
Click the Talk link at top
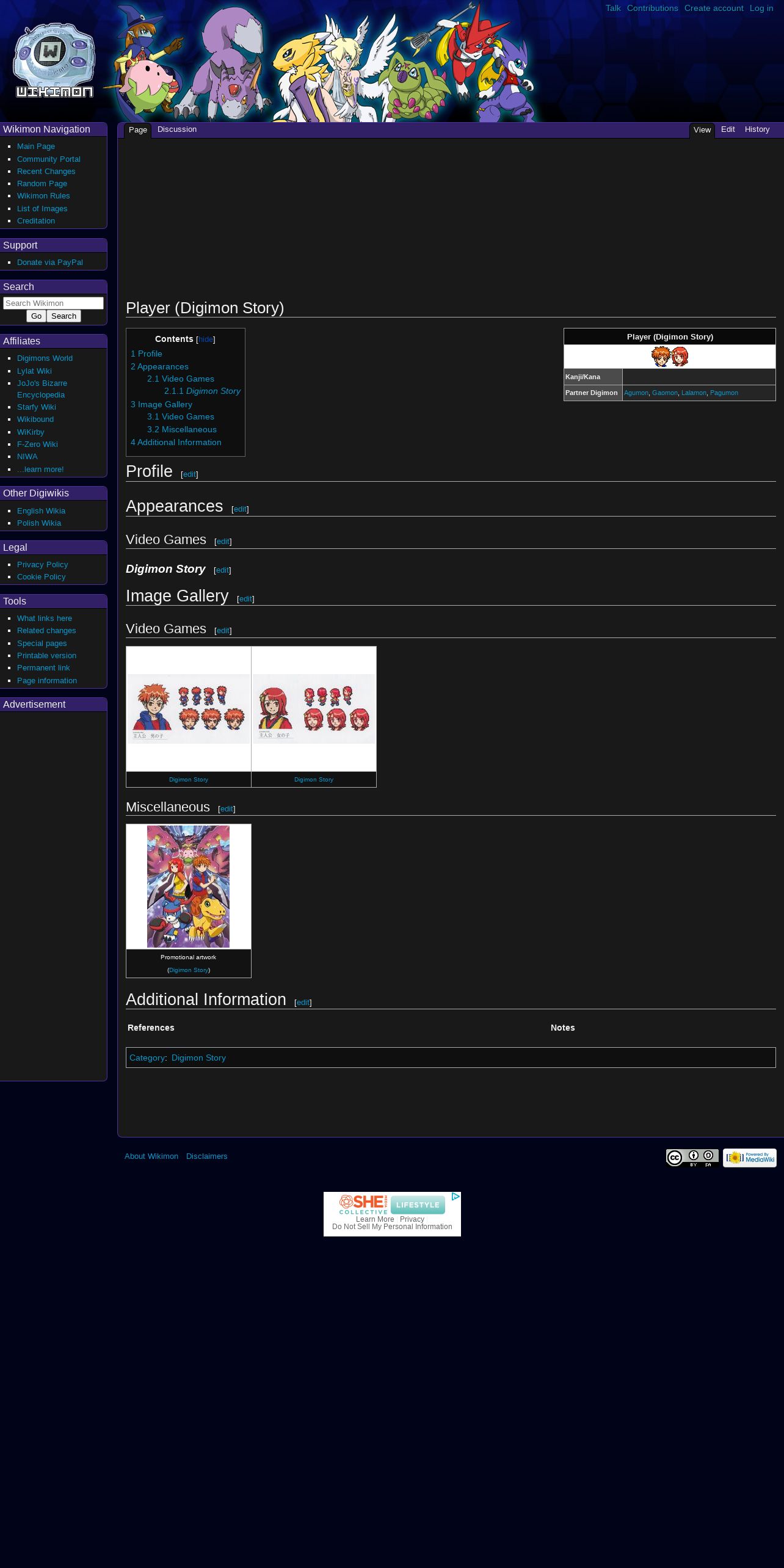coord(613,8)
